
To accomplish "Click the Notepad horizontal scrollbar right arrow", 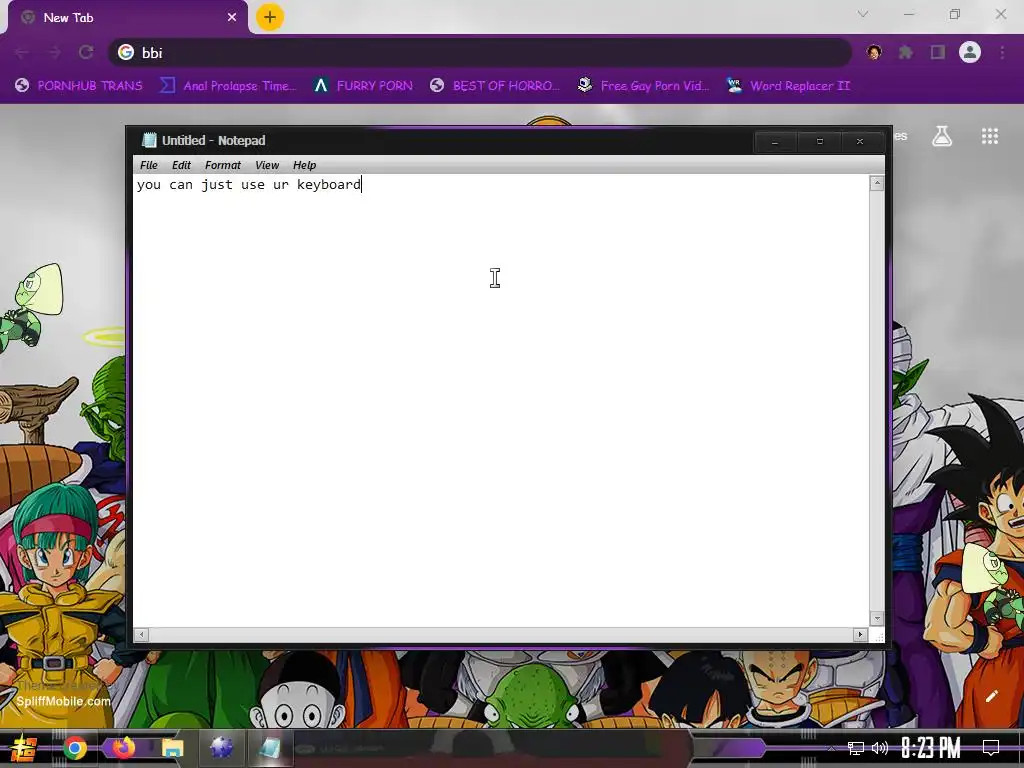I will click(860, 634).
